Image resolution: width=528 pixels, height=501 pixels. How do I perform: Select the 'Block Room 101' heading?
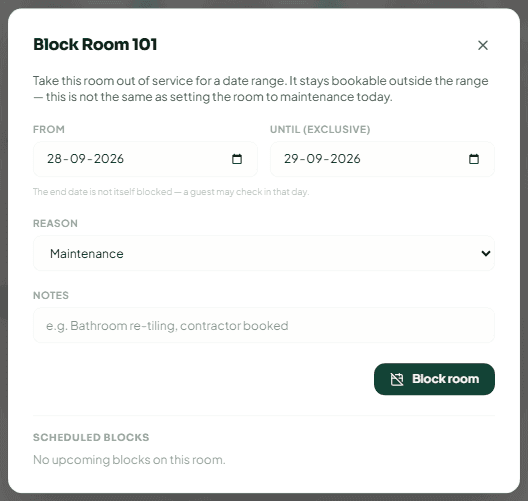95,44
